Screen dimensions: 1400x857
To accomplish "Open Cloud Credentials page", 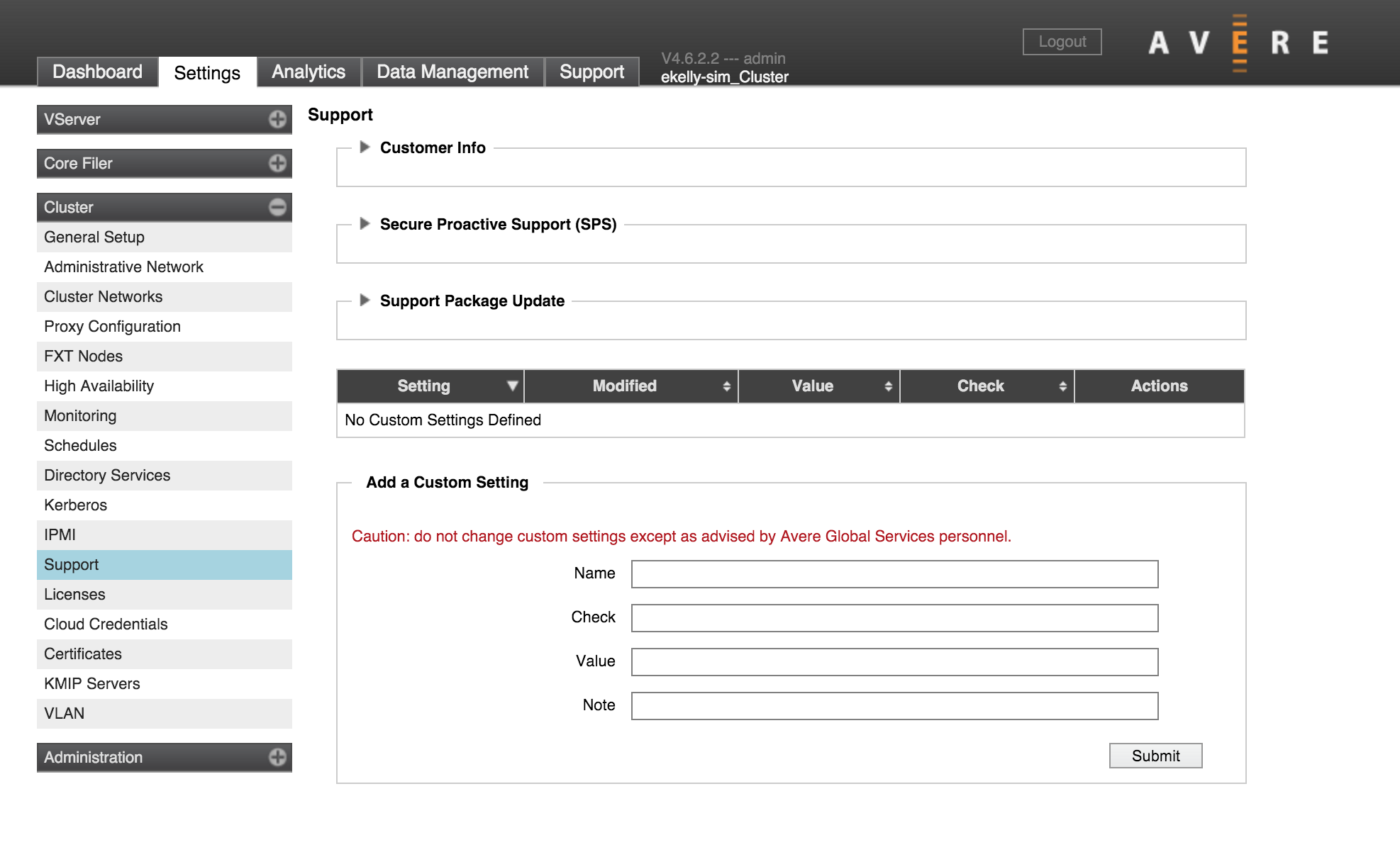I will 165,624.
